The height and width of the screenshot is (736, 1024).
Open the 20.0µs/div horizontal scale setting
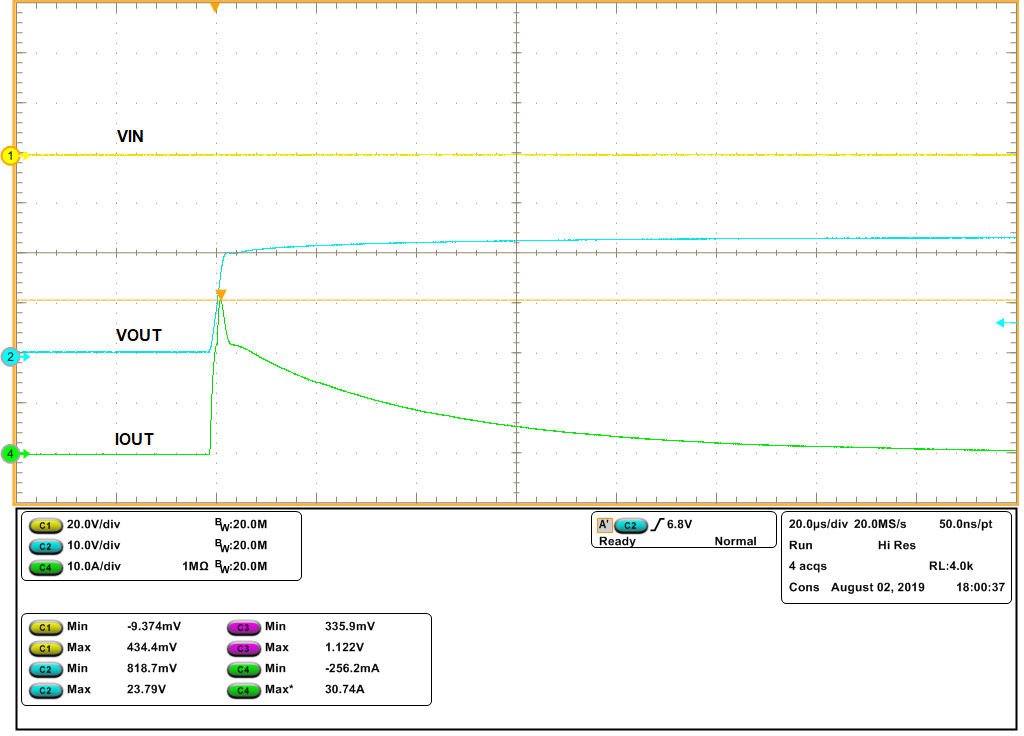point(820,524)
